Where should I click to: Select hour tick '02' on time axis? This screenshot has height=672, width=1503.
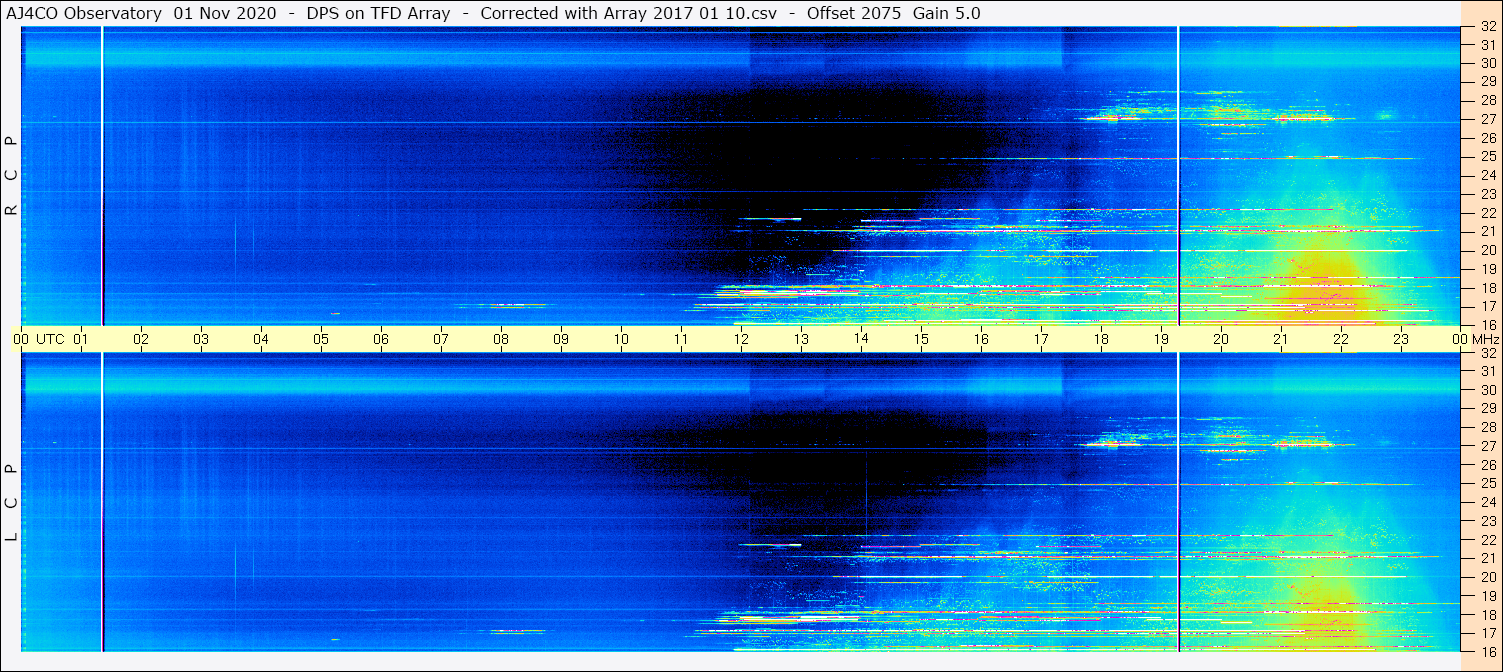142,339
